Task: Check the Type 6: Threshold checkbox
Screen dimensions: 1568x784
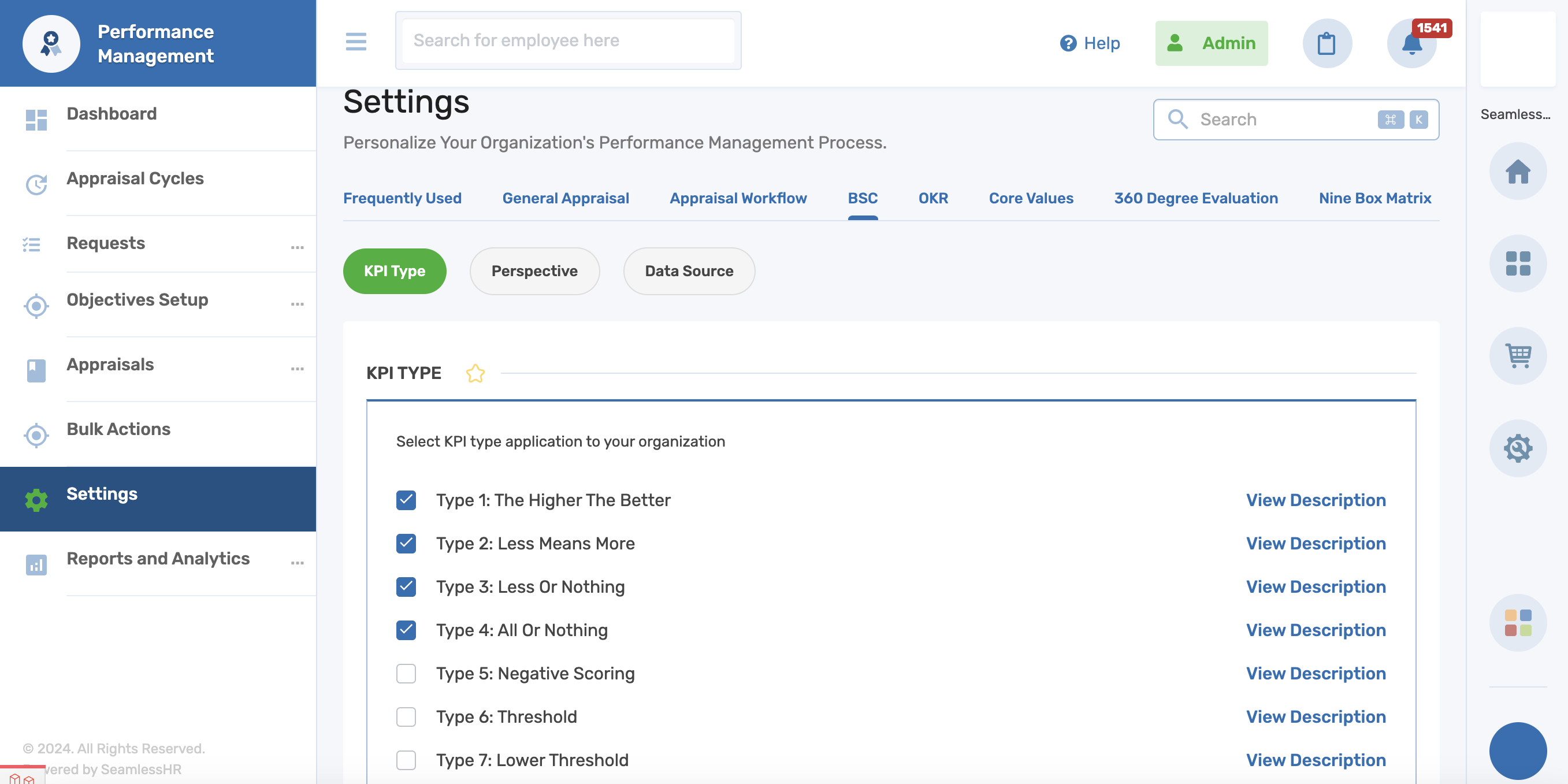Action: click(x=406, y=717)
